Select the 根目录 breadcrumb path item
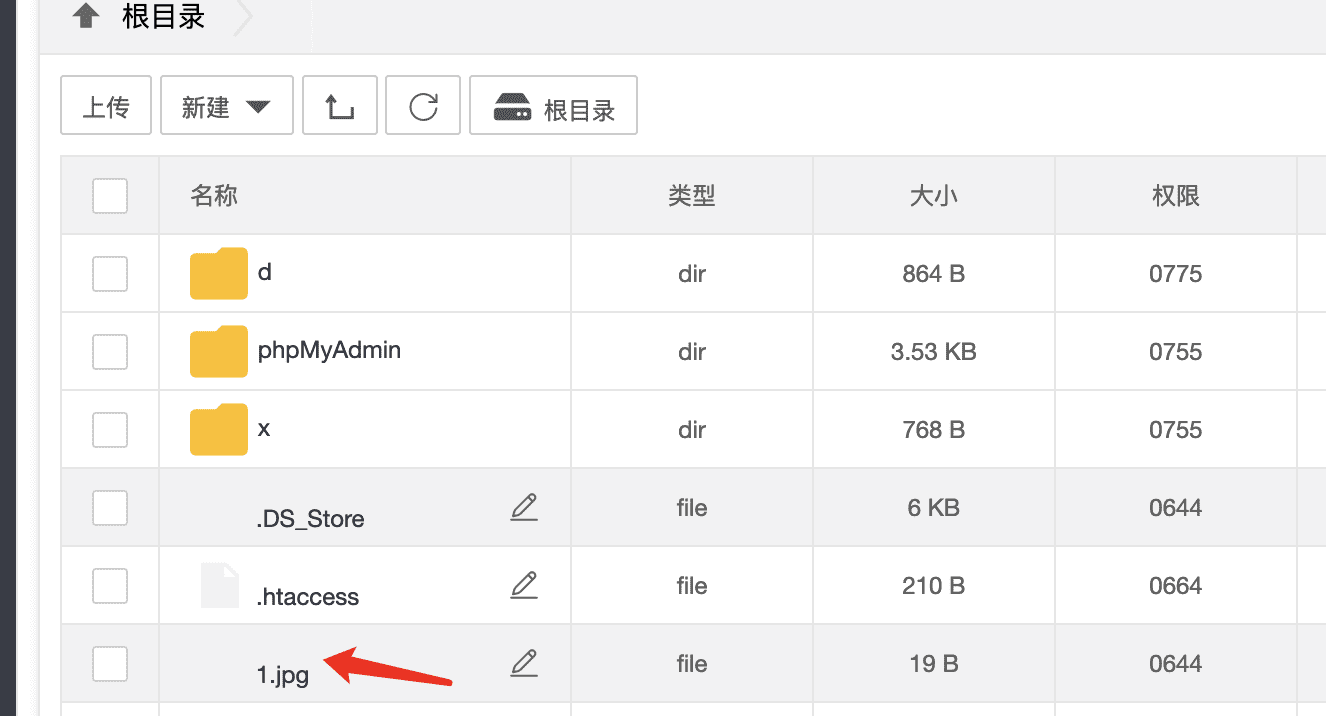 point(164,17)
